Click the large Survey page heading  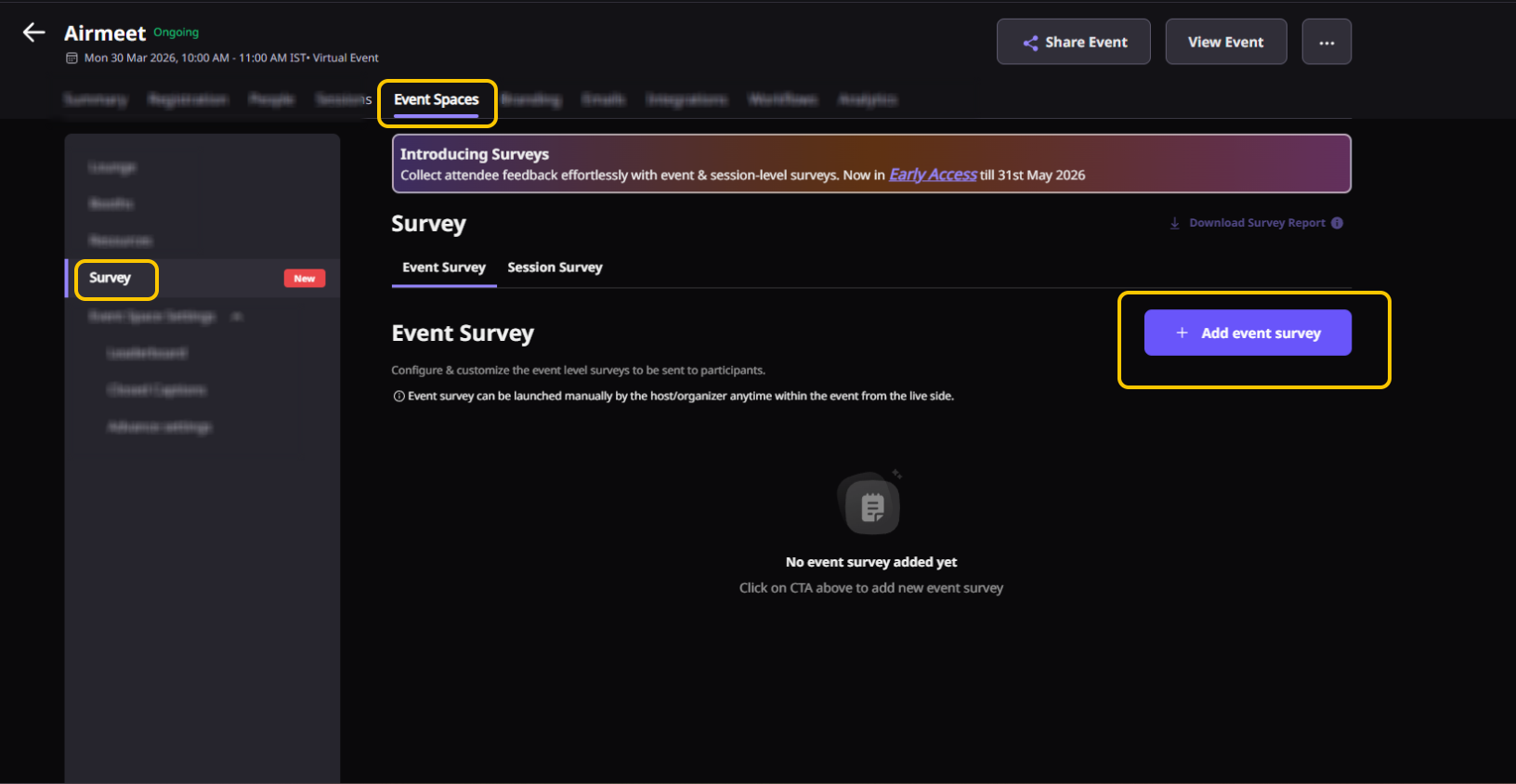pos(428,224)
